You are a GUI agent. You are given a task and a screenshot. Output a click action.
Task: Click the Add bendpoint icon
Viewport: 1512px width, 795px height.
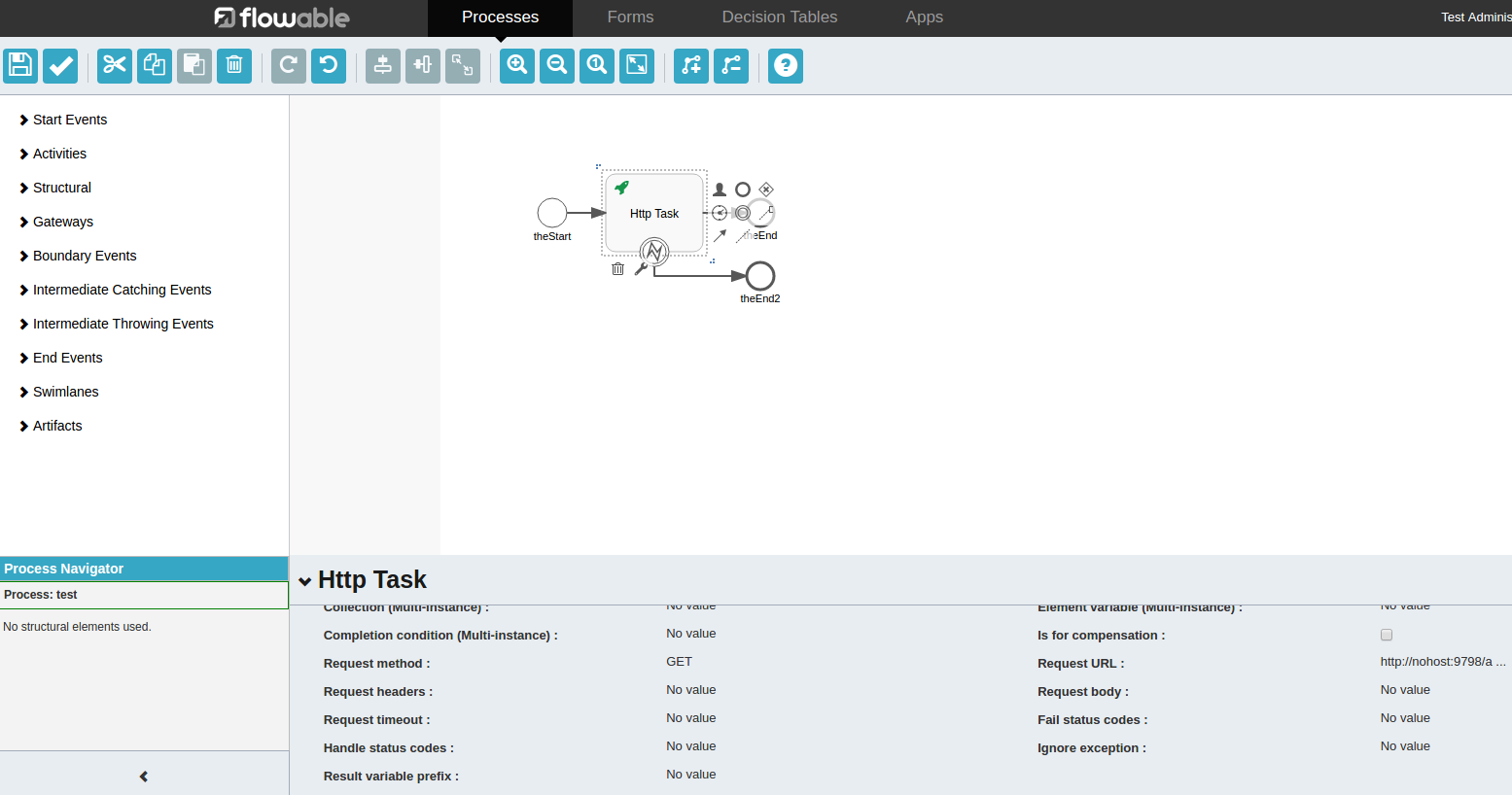click(691, 66)
